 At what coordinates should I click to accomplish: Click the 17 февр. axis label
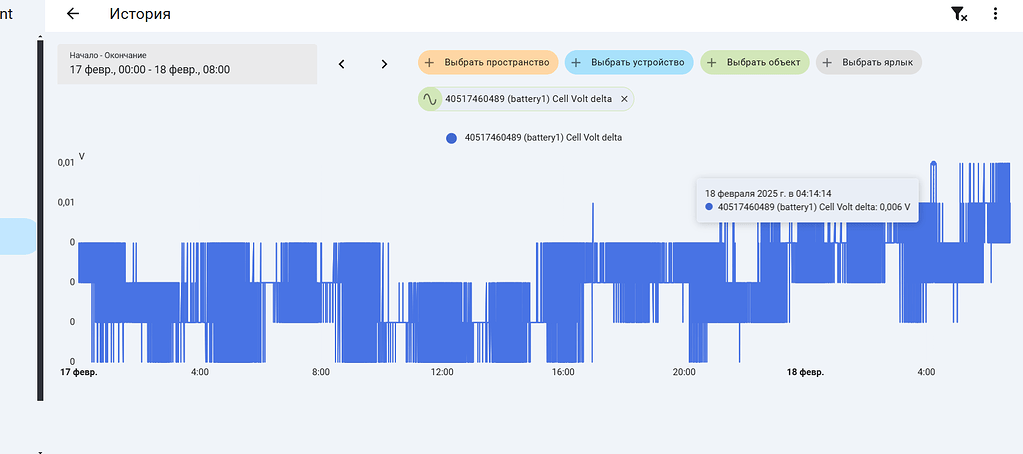(79, 372)
